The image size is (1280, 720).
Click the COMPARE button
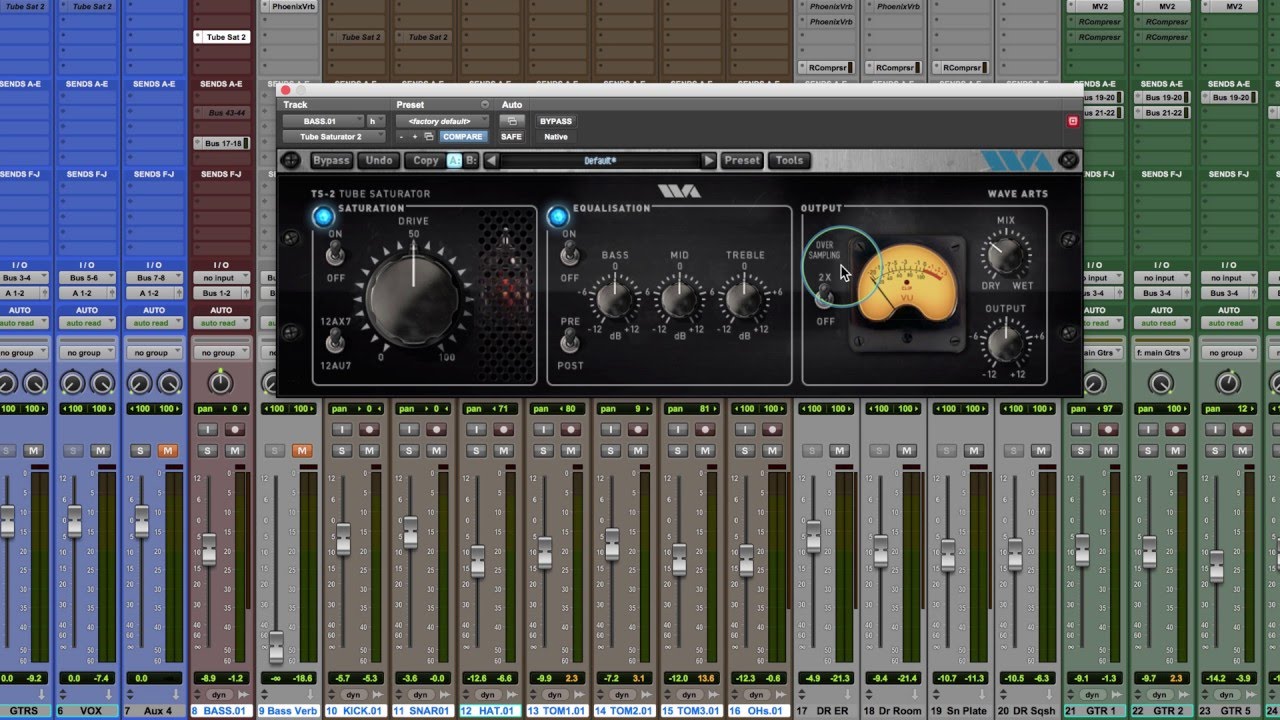click(x=462, y=137)
